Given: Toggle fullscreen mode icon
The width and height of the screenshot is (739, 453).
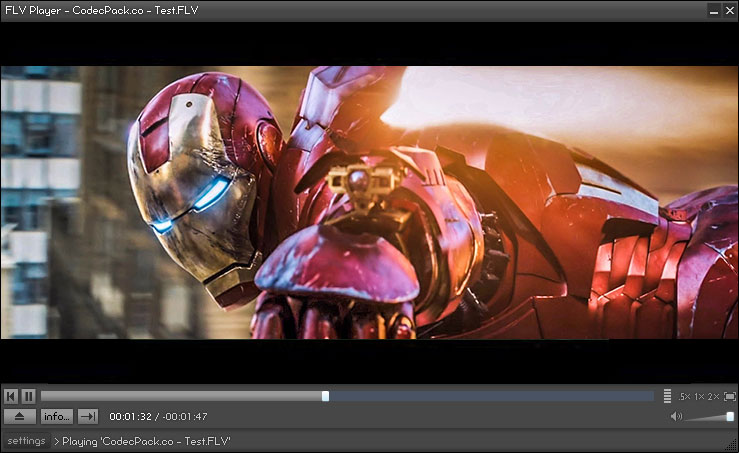Looking at the screenshot, I should coord(730,396).
